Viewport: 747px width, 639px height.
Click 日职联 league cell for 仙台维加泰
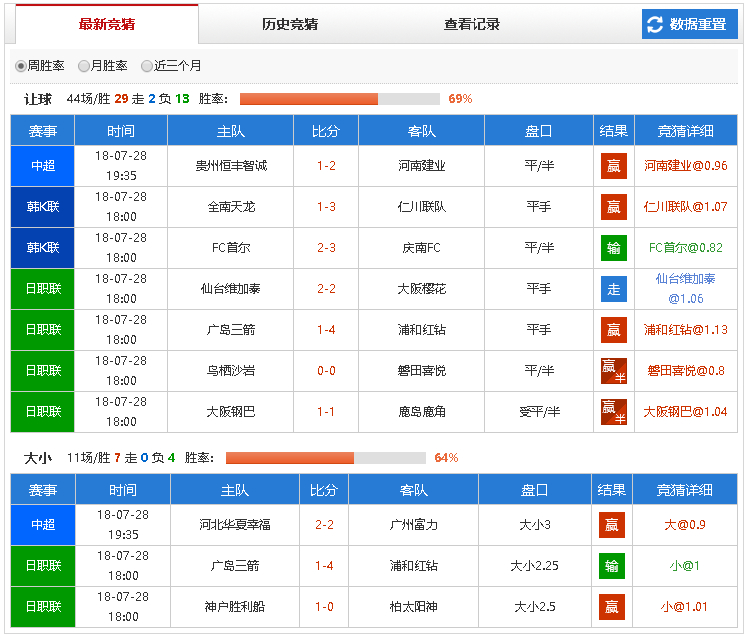coord(42,289)
